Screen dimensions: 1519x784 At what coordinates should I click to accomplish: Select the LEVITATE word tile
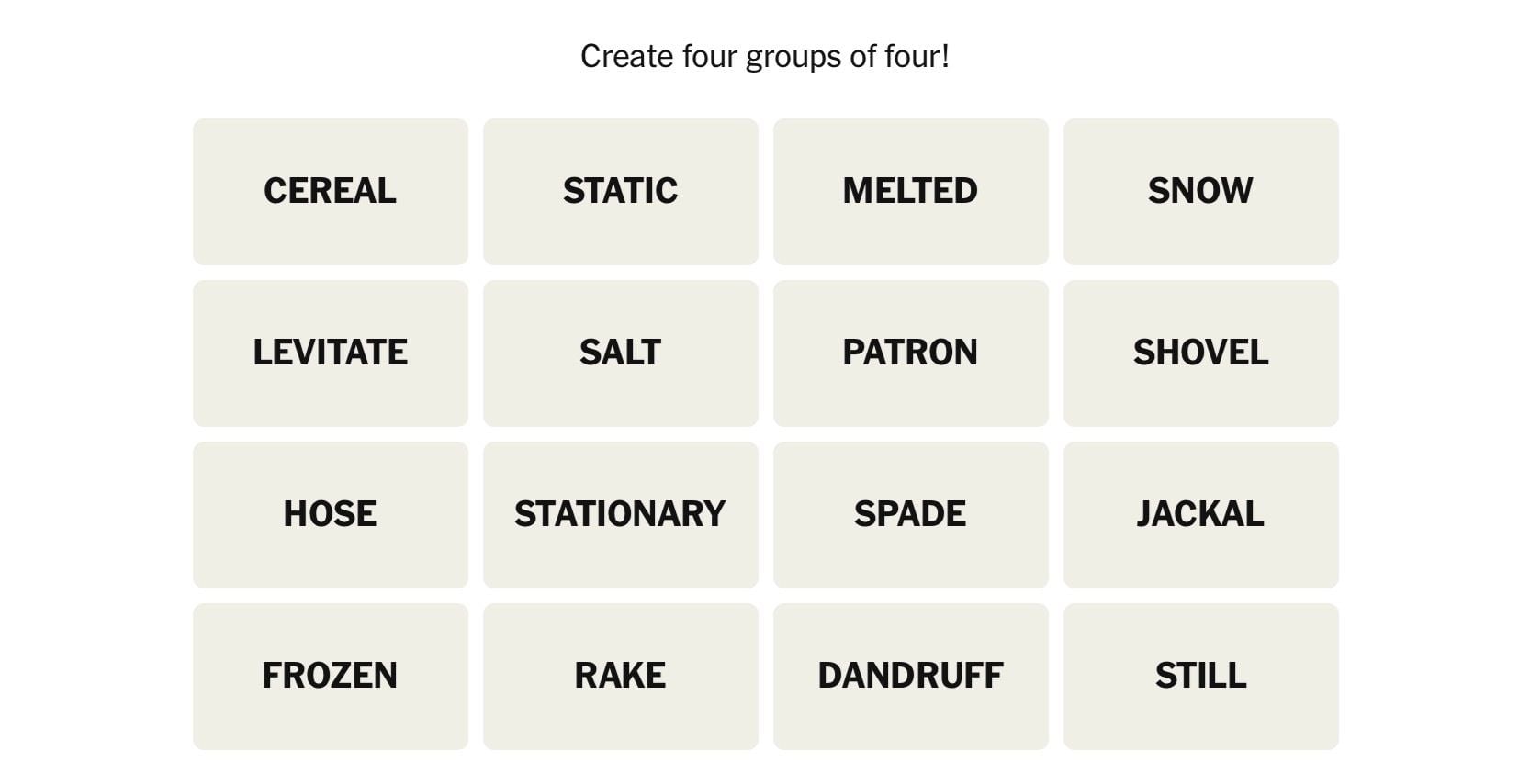330,353
